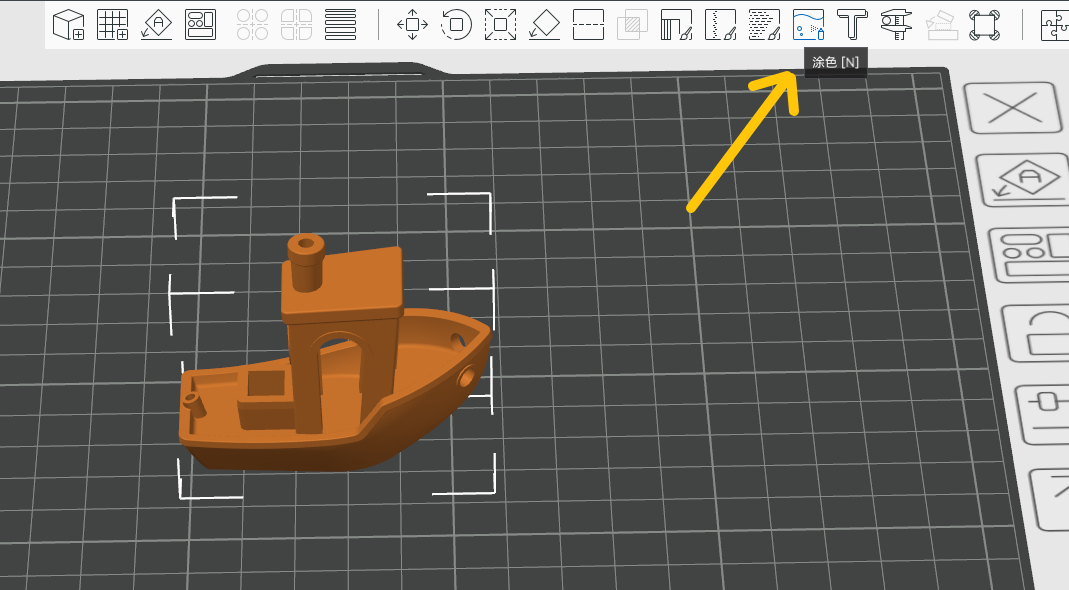Remove the plate with the X icon
This screenshot has height=590, width=1069.
coord(1014,108)
